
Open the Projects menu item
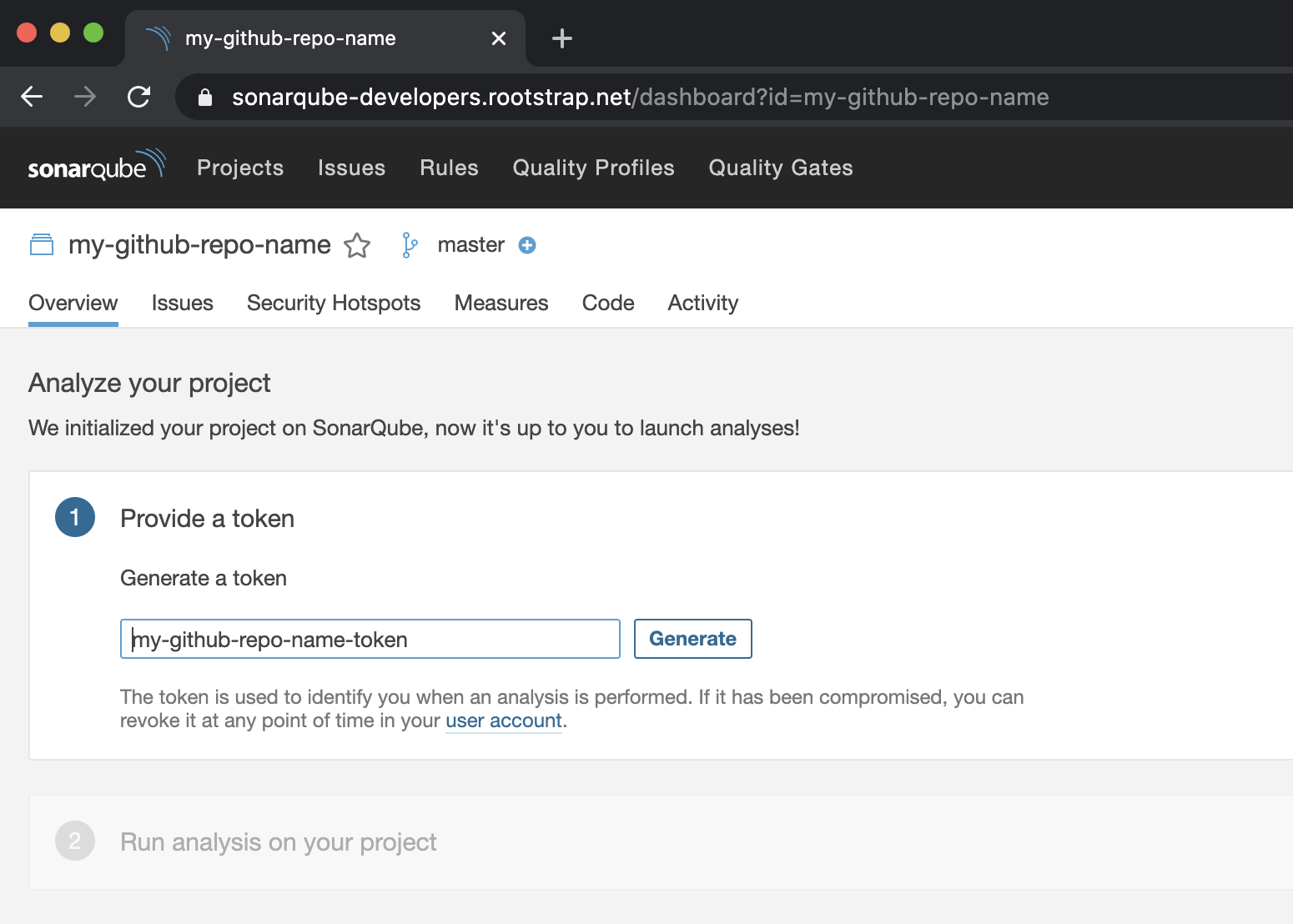(x=240, y=168)
